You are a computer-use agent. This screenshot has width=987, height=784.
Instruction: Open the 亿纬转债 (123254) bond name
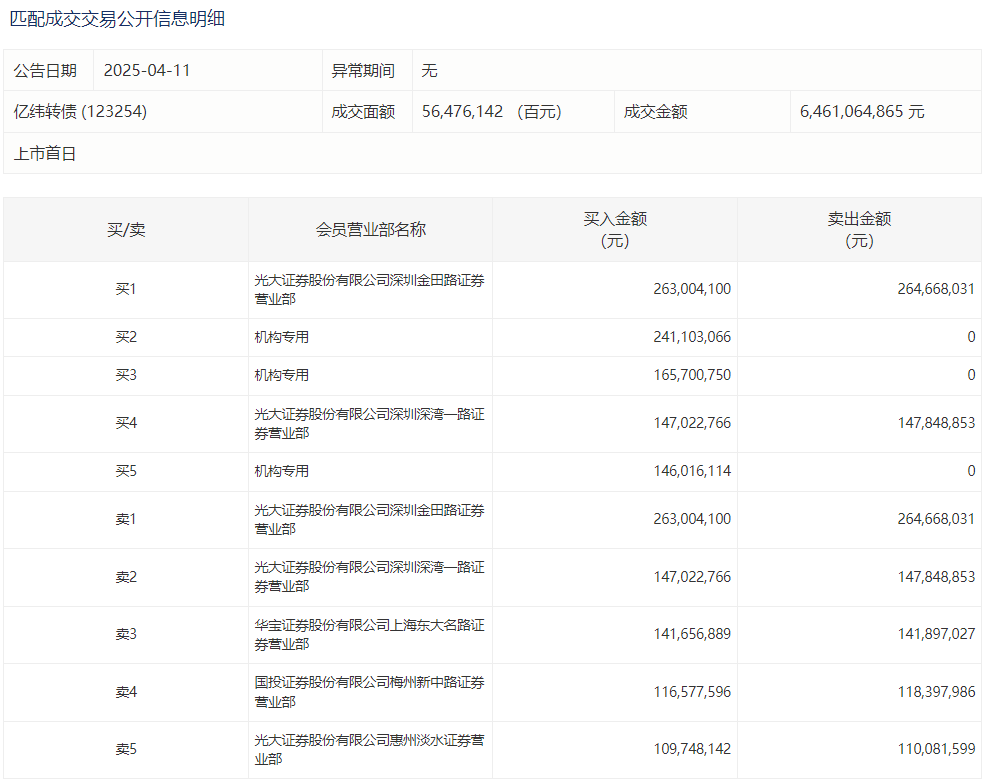click(x=80, y=112)
